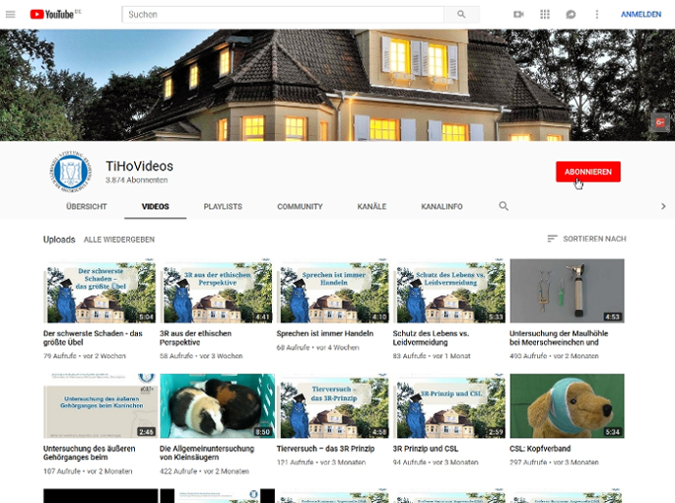Open the hamburger guide menu
This screenshot has height=503, width=675.
point(11,15)
